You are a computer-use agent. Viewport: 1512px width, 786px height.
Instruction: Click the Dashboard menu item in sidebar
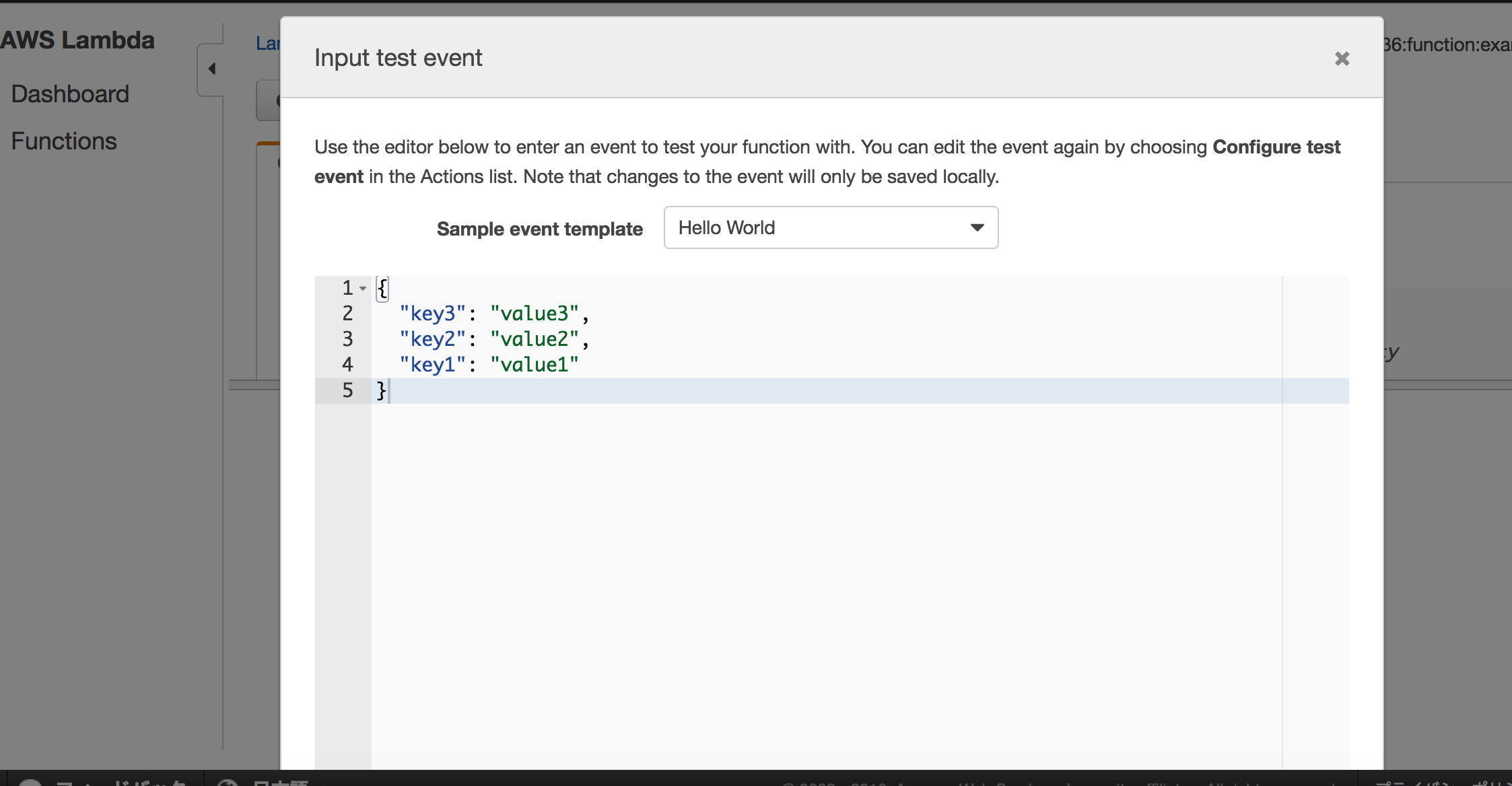[x=70, y=94]
